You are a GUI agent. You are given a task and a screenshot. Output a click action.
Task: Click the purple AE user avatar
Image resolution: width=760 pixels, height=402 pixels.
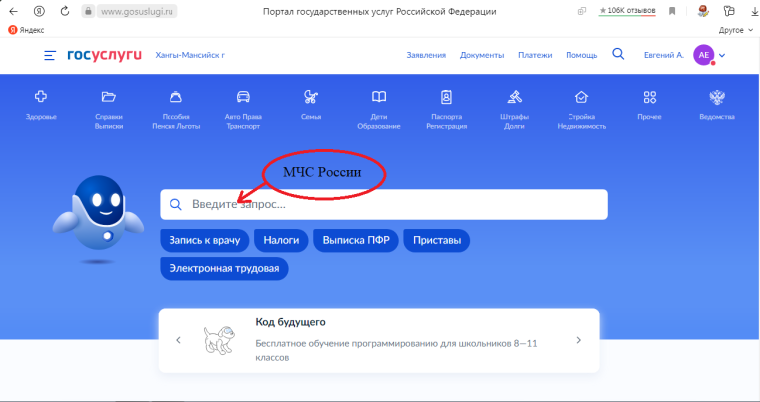[704, 55]
